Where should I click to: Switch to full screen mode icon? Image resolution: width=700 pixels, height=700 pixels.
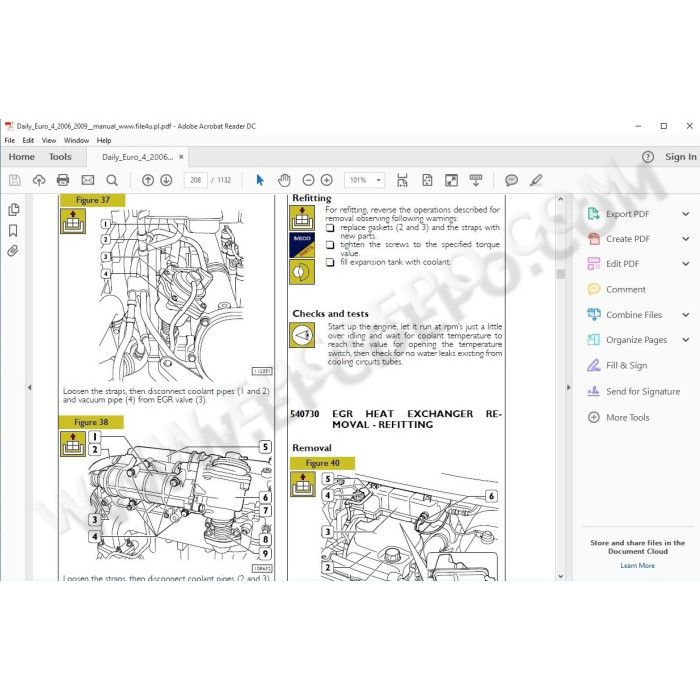click(x=451, y=180)
